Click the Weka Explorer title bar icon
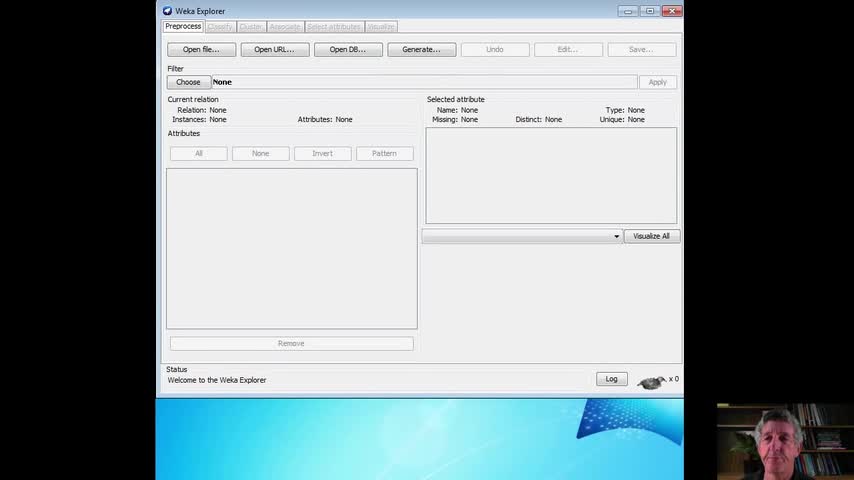The width and height of the screenshot is (854, 480). [167, 11]
